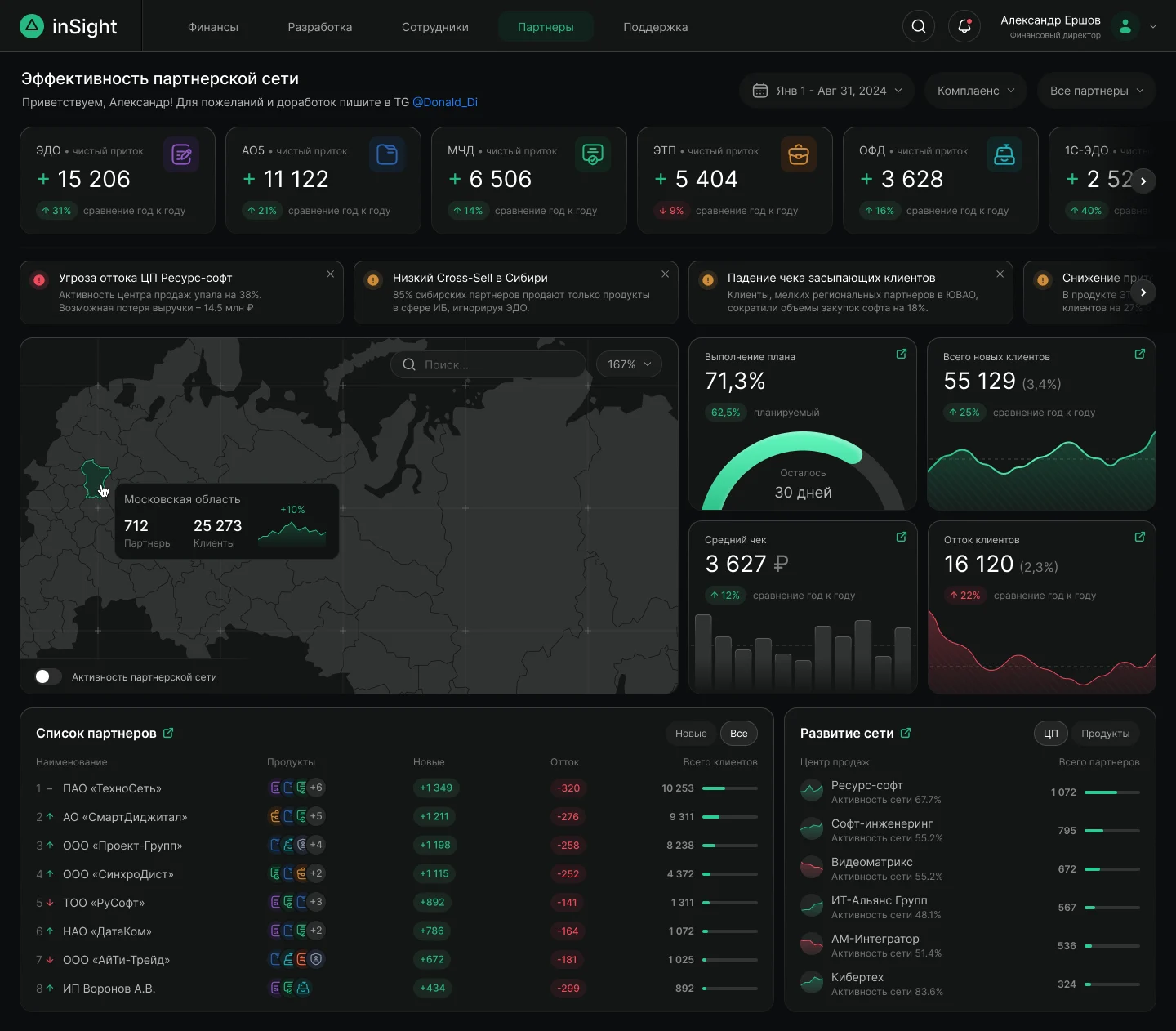Open the @Donald_Di Telegram link
The height and width of the screenshot is (1031, 1176).
445,102
